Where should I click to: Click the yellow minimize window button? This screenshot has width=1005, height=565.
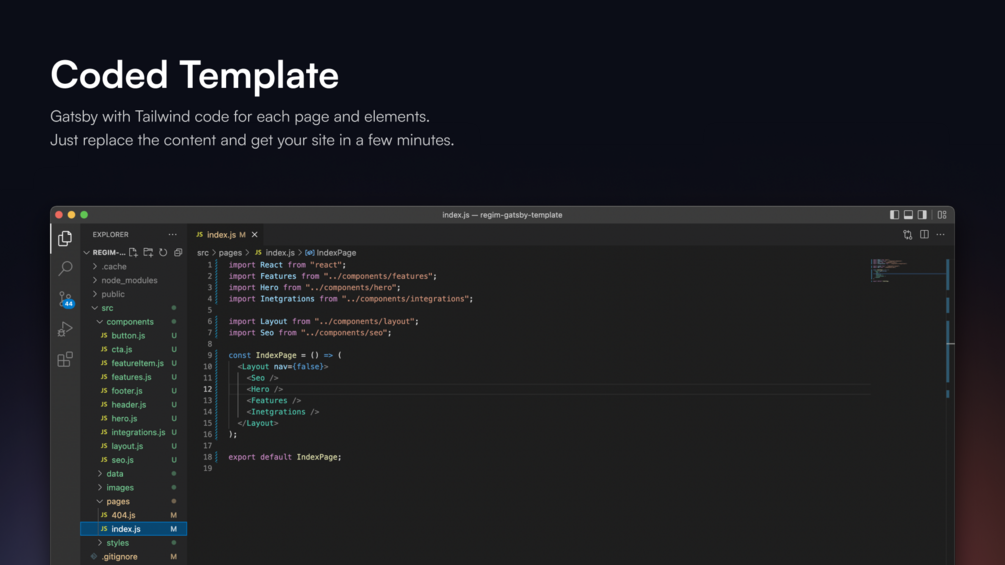71,215
